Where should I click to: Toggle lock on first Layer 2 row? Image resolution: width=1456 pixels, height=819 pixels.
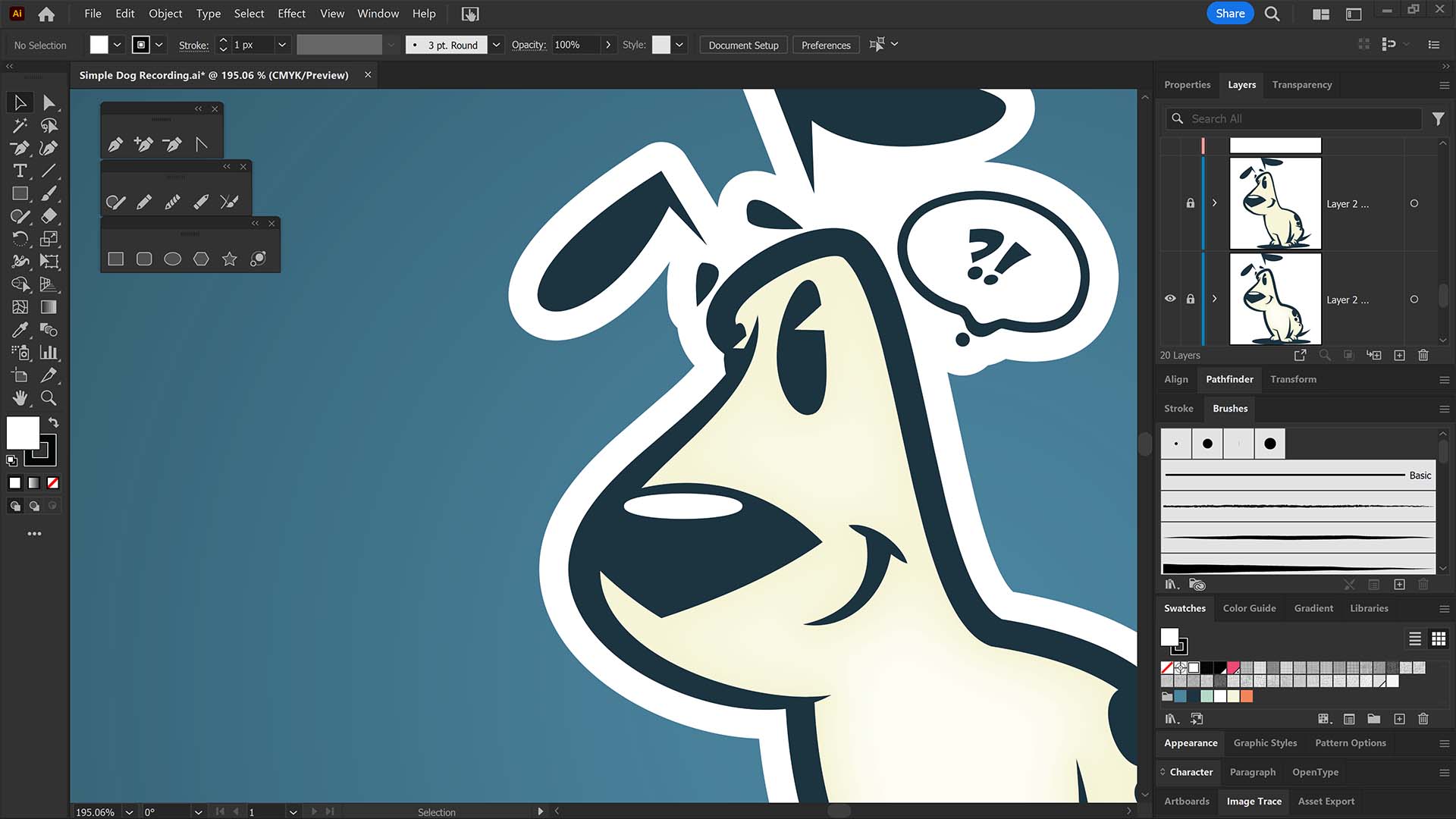1191,203
